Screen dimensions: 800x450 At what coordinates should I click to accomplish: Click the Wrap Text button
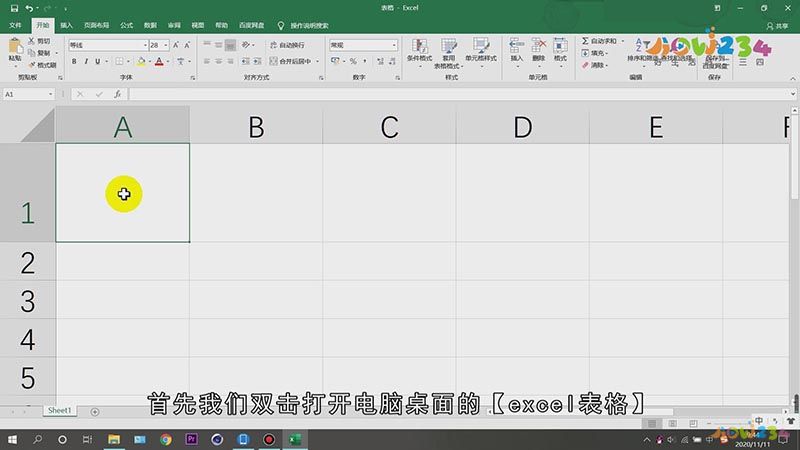(287, 45)
